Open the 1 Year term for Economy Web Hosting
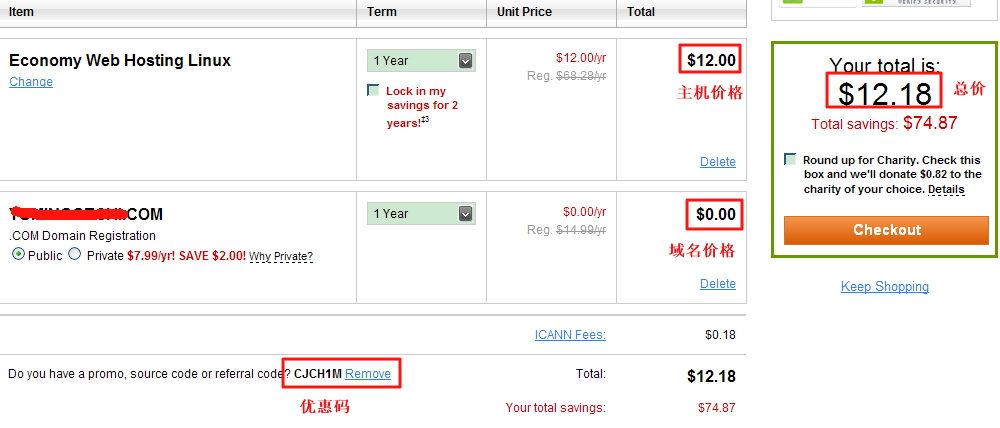1000x428 pixels. (x=421, y=61)
